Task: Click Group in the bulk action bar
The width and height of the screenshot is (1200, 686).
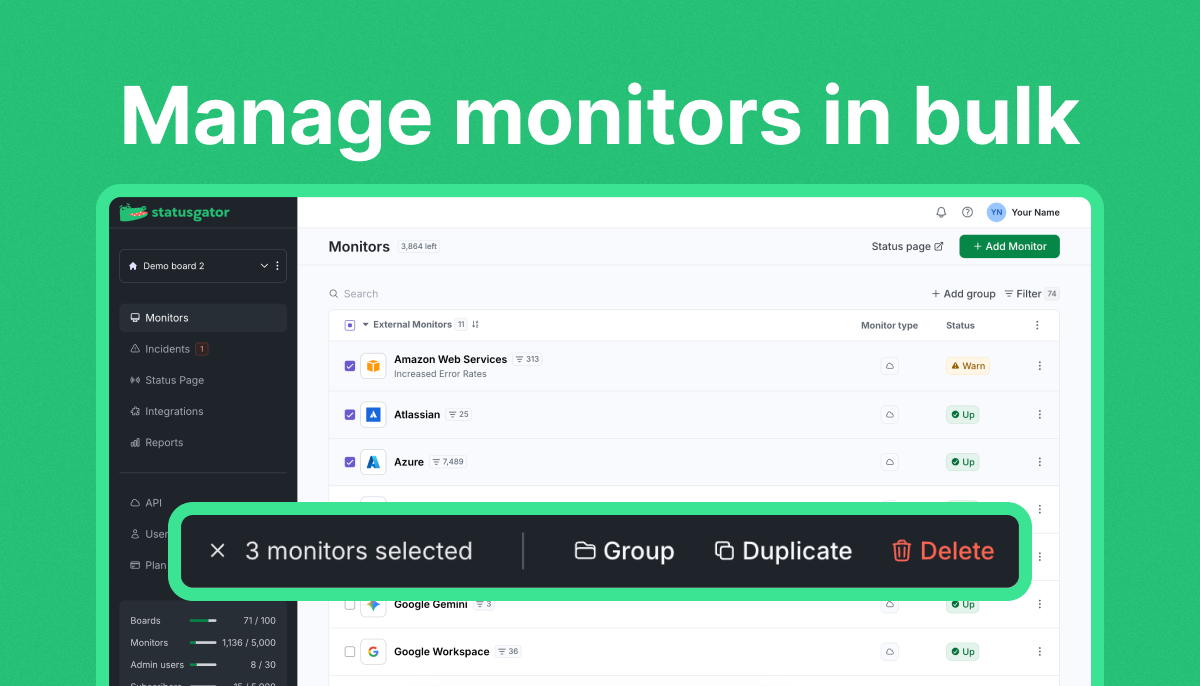Action: point(624,551)
